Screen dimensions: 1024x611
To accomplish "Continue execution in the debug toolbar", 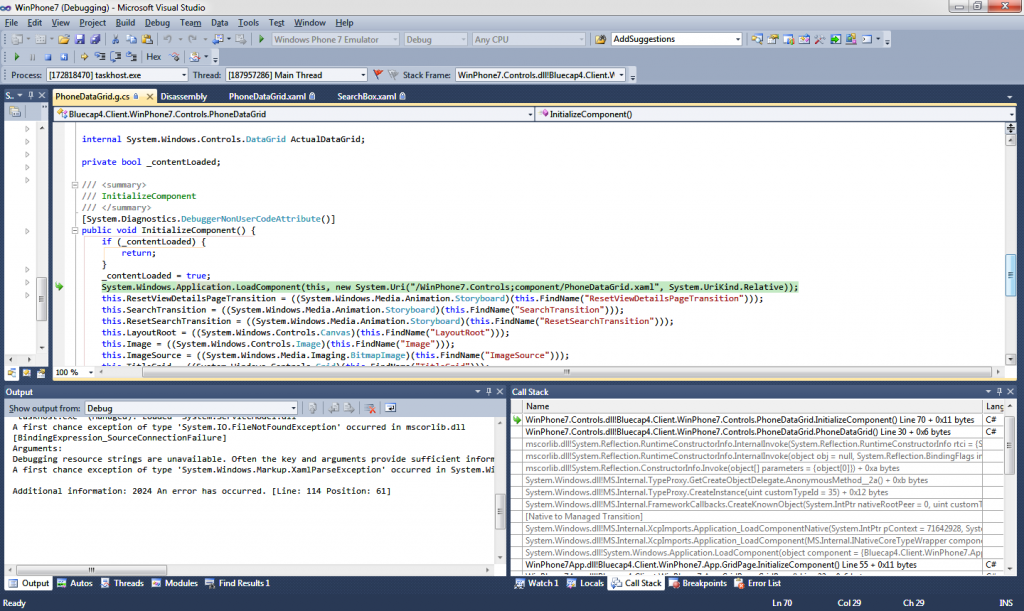I will click(x=16, y=57).
